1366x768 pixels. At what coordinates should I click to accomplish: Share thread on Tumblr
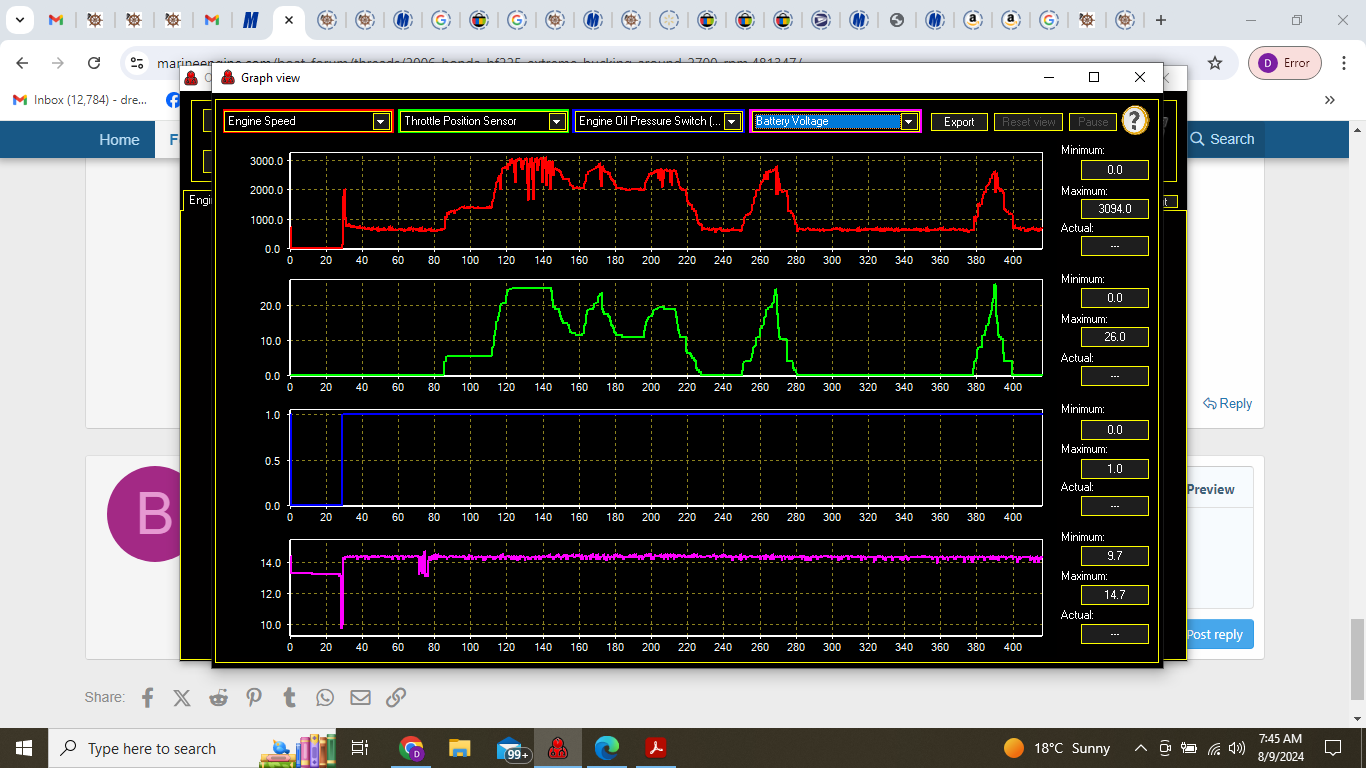290,697
